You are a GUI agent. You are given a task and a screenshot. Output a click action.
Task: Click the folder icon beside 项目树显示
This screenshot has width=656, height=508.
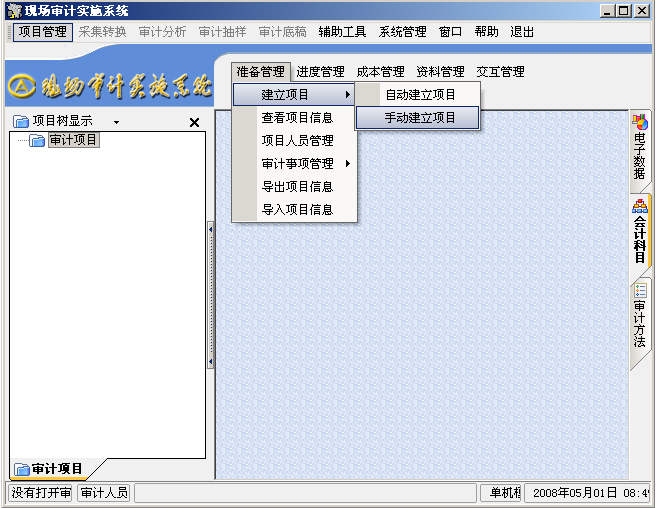coord(20,122)
